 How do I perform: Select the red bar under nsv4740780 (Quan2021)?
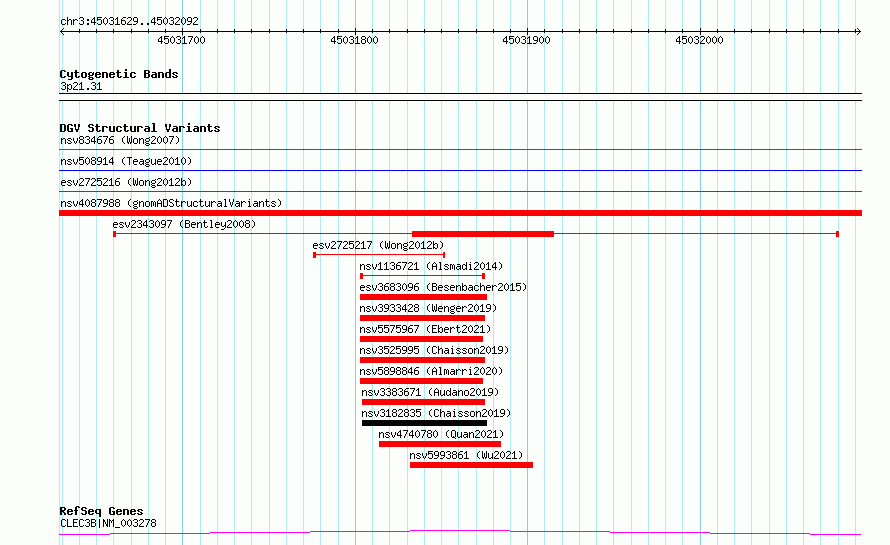(440, 444)
